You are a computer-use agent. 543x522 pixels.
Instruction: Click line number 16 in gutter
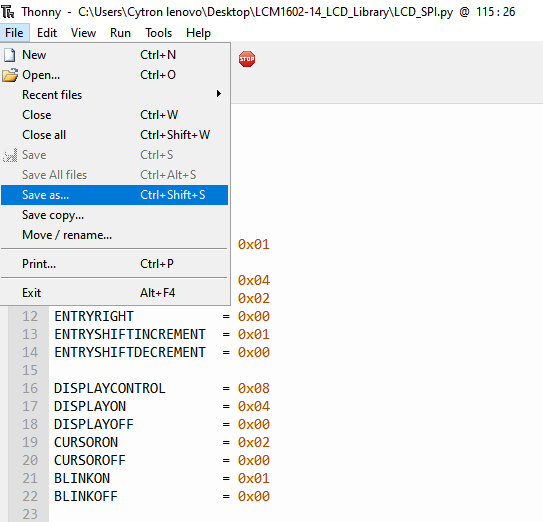[x=30, y=388]
